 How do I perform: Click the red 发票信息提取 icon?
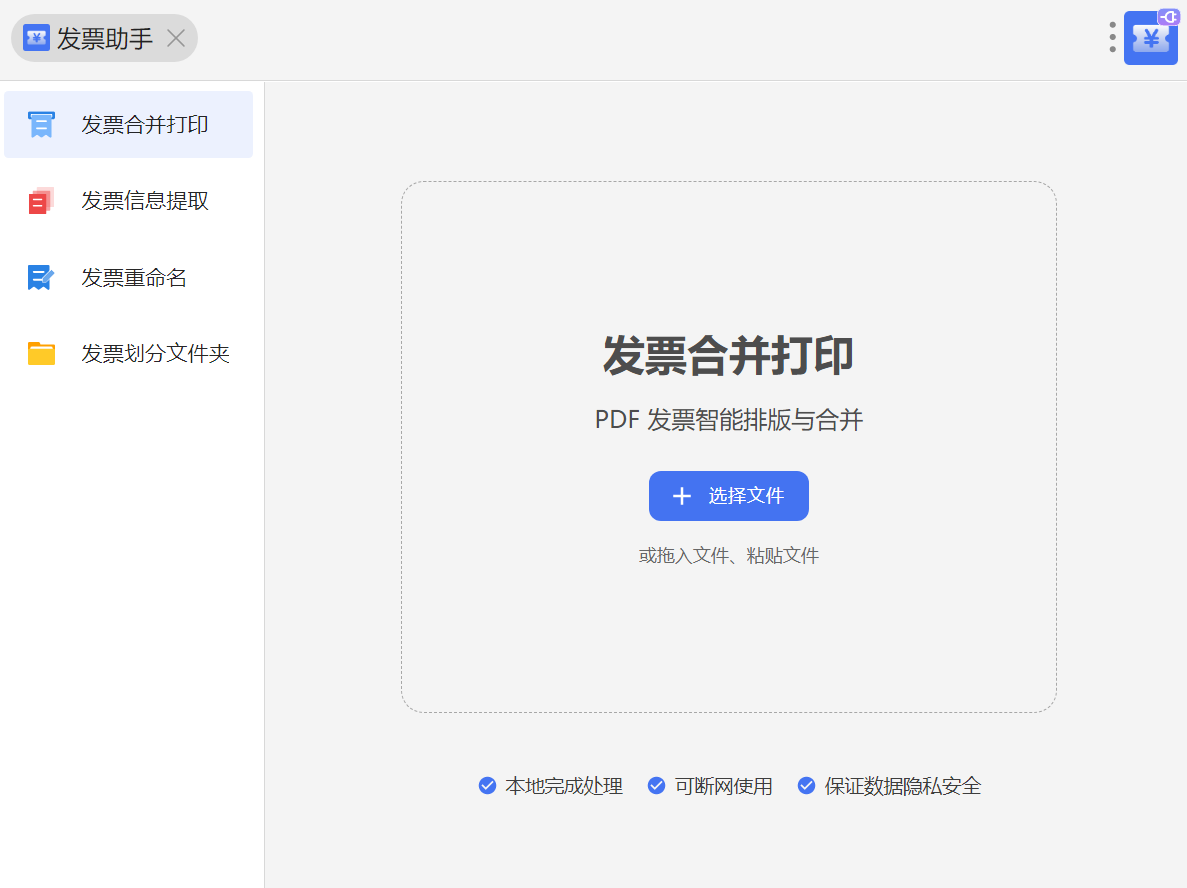click(x=41, y=201)
